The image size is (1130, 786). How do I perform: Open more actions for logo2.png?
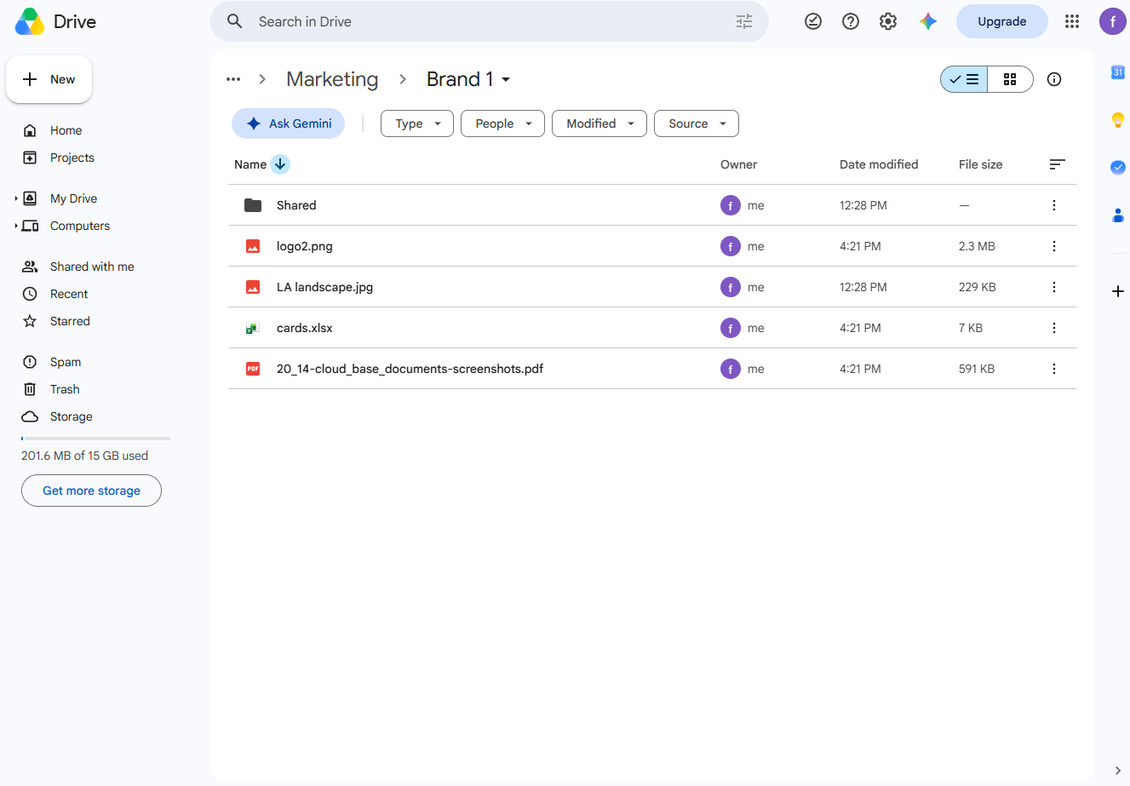pyautogui.click(x=1054, y=246)
